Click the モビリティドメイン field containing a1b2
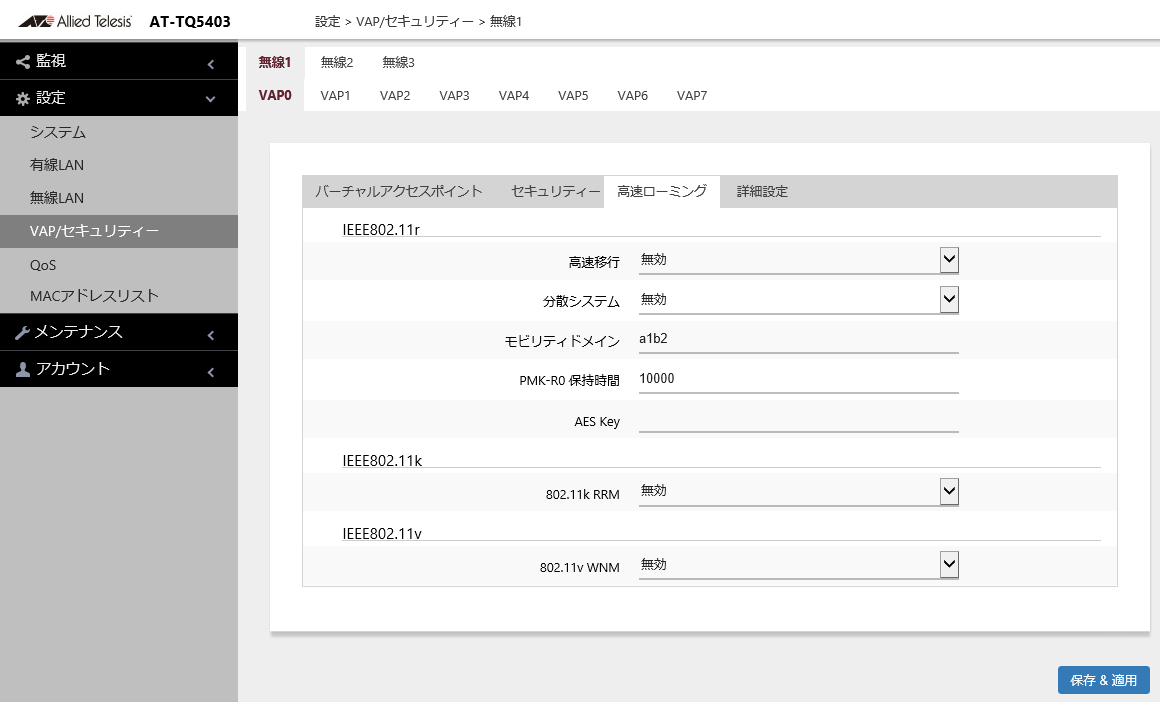This screenshot has height=702, width=1160. click(798, 340)
